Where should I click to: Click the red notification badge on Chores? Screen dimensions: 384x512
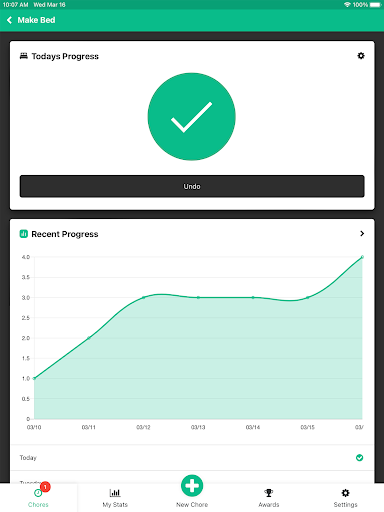[45, 487]
